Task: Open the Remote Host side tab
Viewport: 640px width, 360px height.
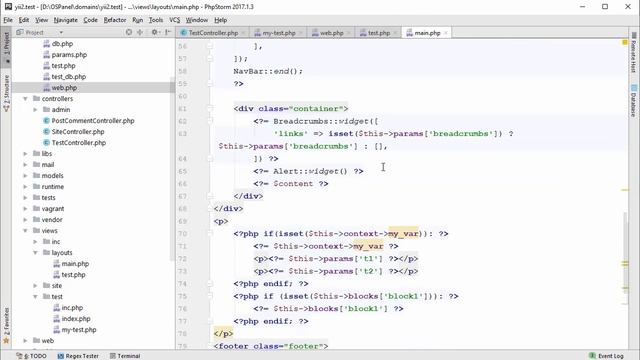Action: pos(634,52)
